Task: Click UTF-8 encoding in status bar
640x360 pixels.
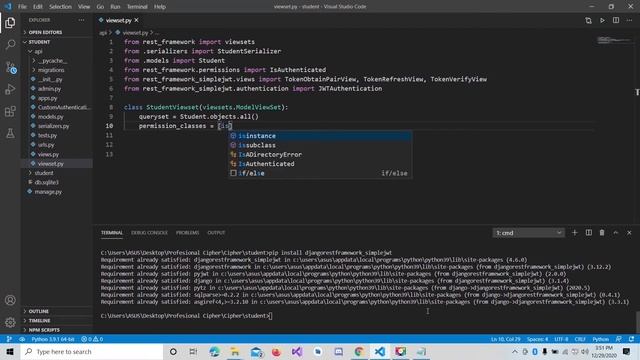Action: click(x=561, y=339)
